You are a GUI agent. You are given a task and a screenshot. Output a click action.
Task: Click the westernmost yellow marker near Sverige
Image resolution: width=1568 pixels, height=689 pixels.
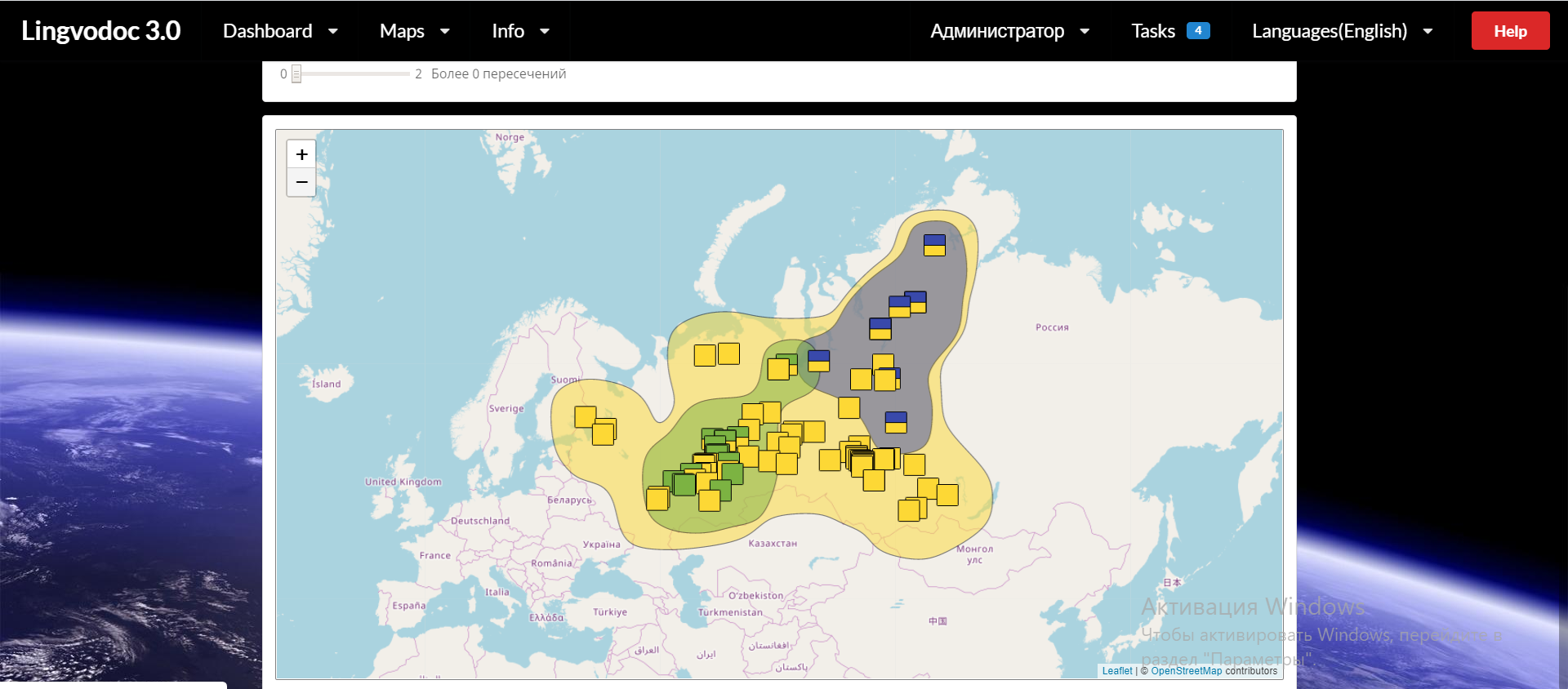[585, 416]
